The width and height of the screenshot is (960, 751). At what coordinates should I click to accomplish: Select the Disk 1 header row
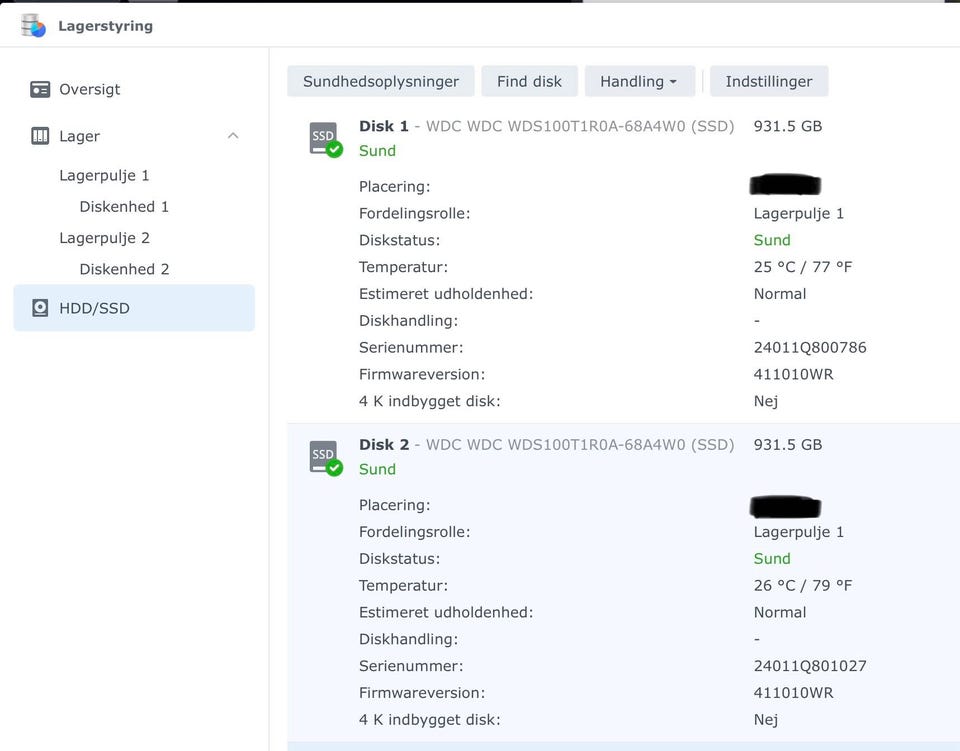[546, 127]
